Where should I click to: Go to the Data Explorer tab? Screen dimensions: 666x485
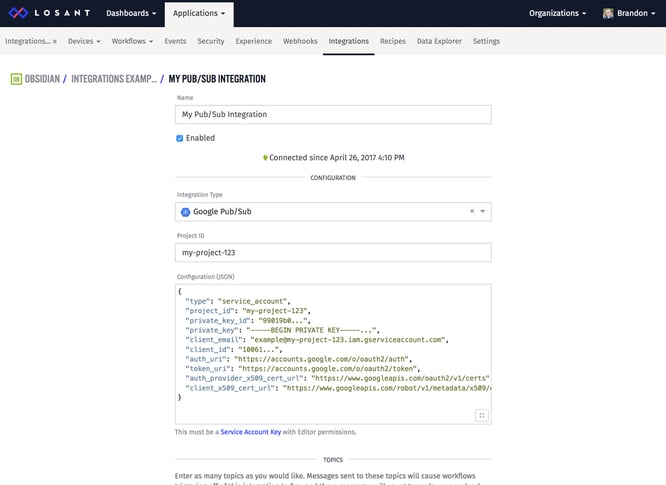[x=439, y=41]
